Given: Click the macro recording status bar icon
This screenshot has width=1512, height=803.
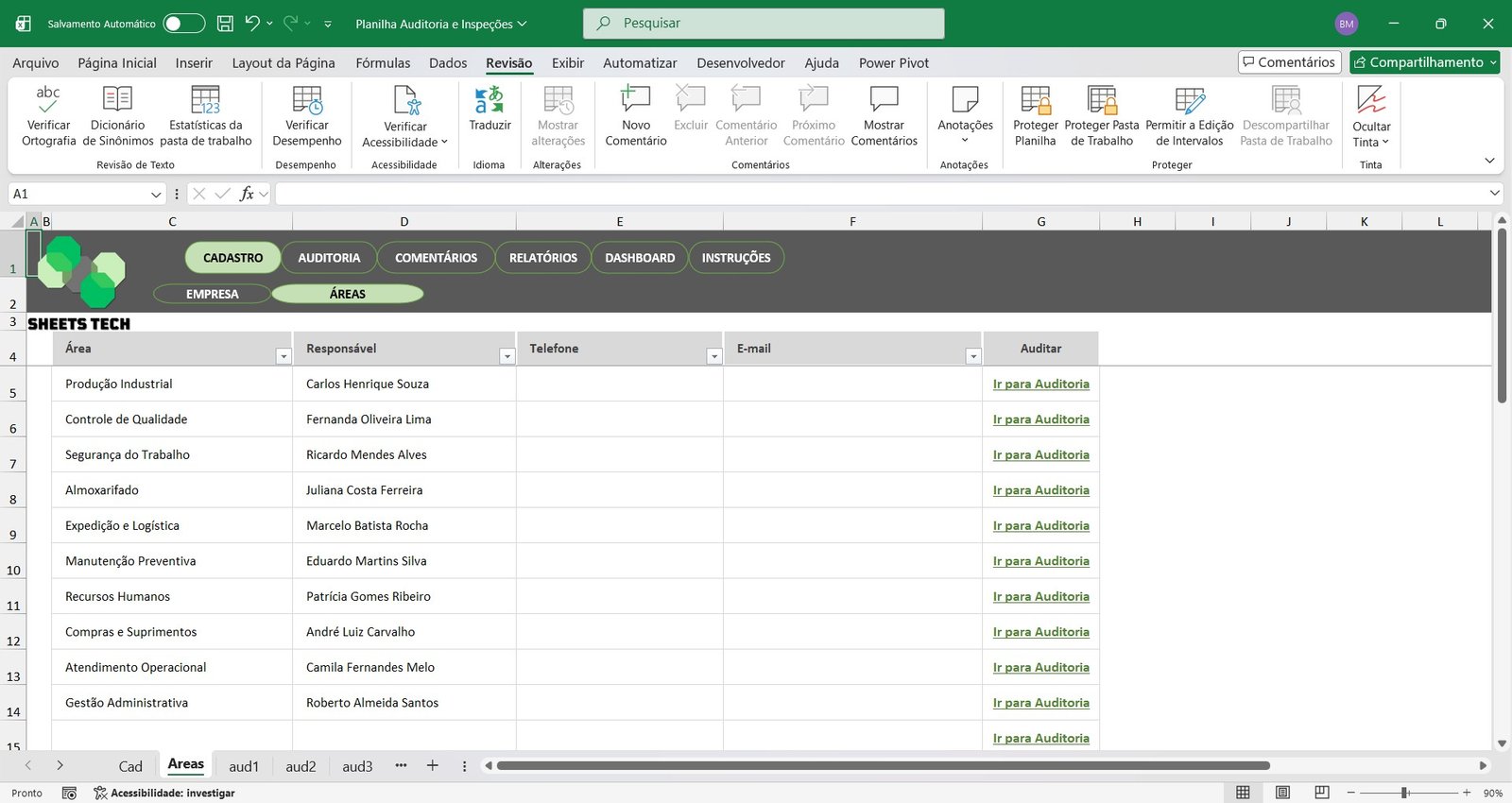Looking at the screenshot, I should 69,793.
